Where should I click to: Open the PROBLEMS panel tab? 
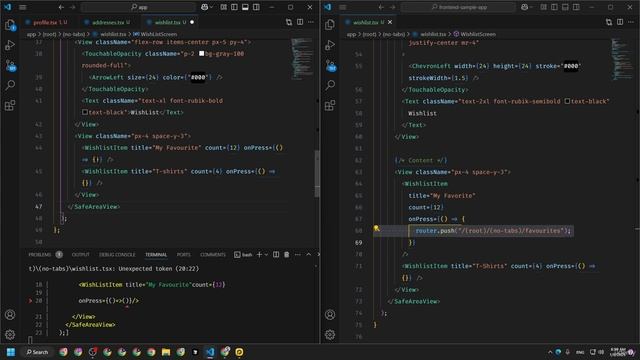[40, 254]
